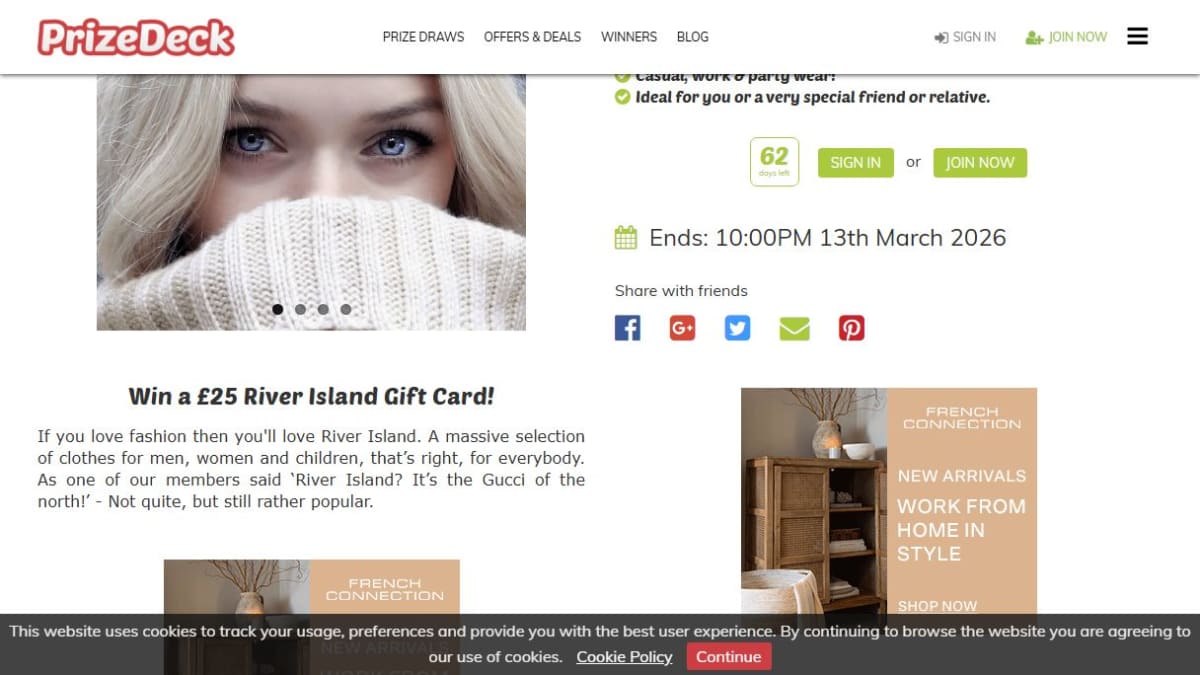Share on Pinterest icon
The height and width of the screenshot is (675, 1200).
tap(851, 328)
